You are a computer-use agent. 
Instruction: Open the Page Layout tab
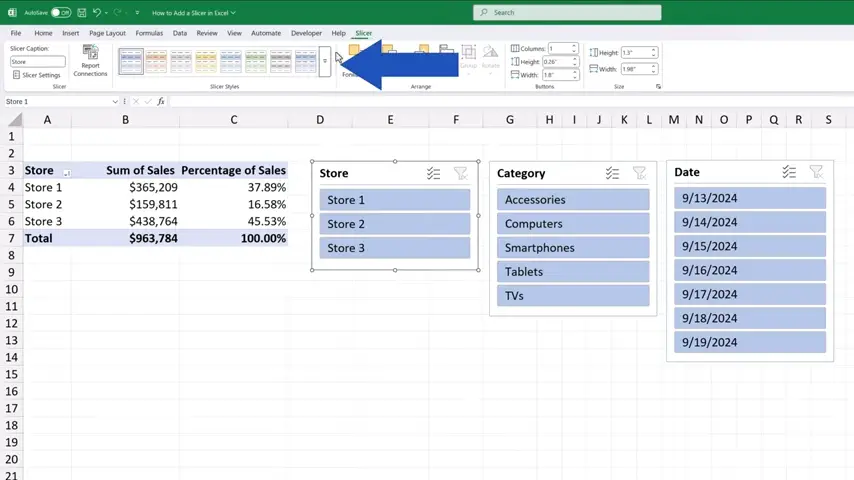(x=108, y=33)
